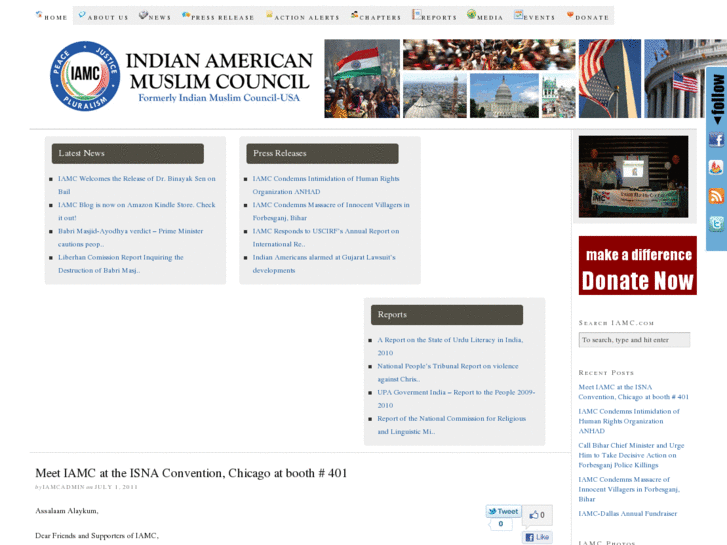This screenshot has width=727, height=545.
Task: Open recent post Call Bihar Chief Minister
Action: point(631,455)
